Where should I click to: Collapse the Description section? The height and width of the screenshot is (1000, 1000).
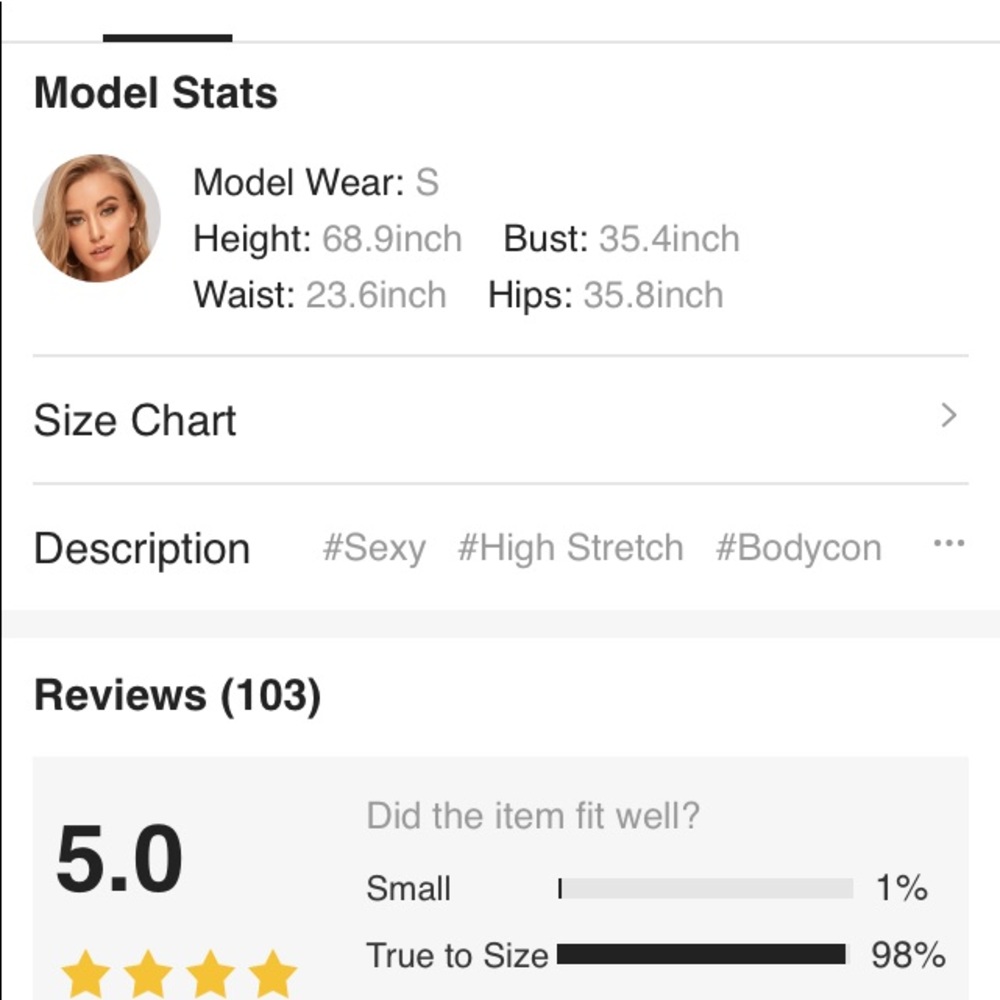click(141, 548)
